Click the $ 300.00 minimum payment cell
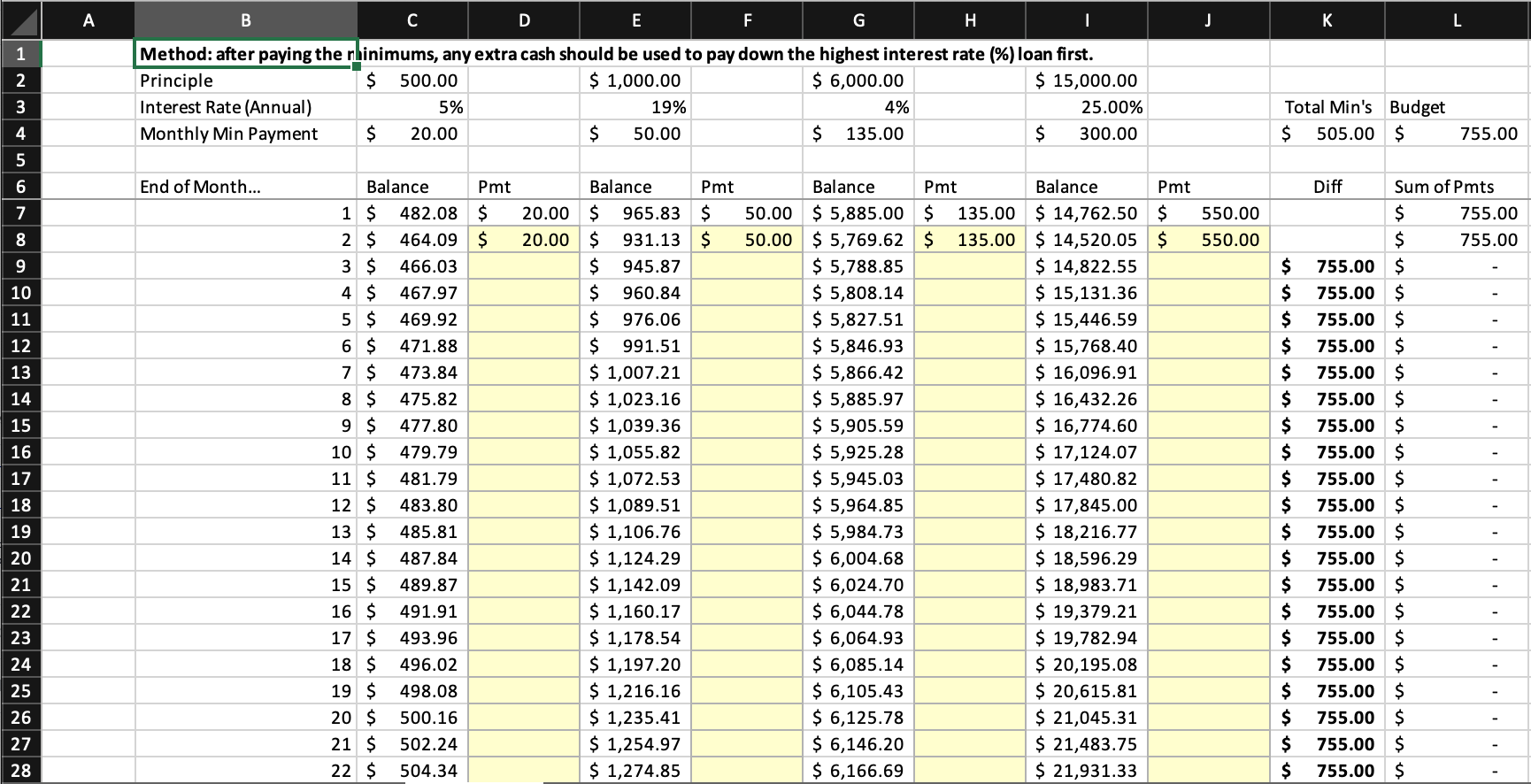This screenshot has width=1531, height=784. (x=1087, y=134)
